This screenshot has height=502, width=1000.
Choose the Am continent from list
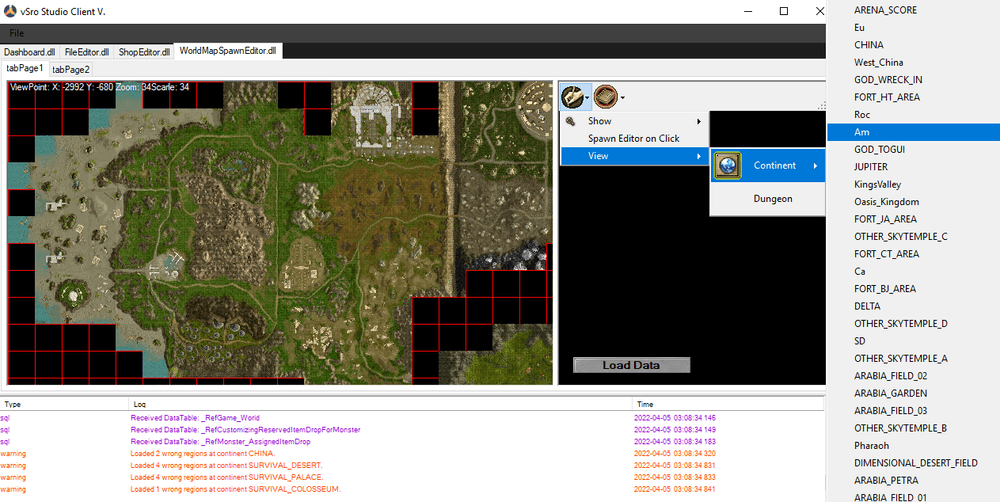[x=860, y=132]
